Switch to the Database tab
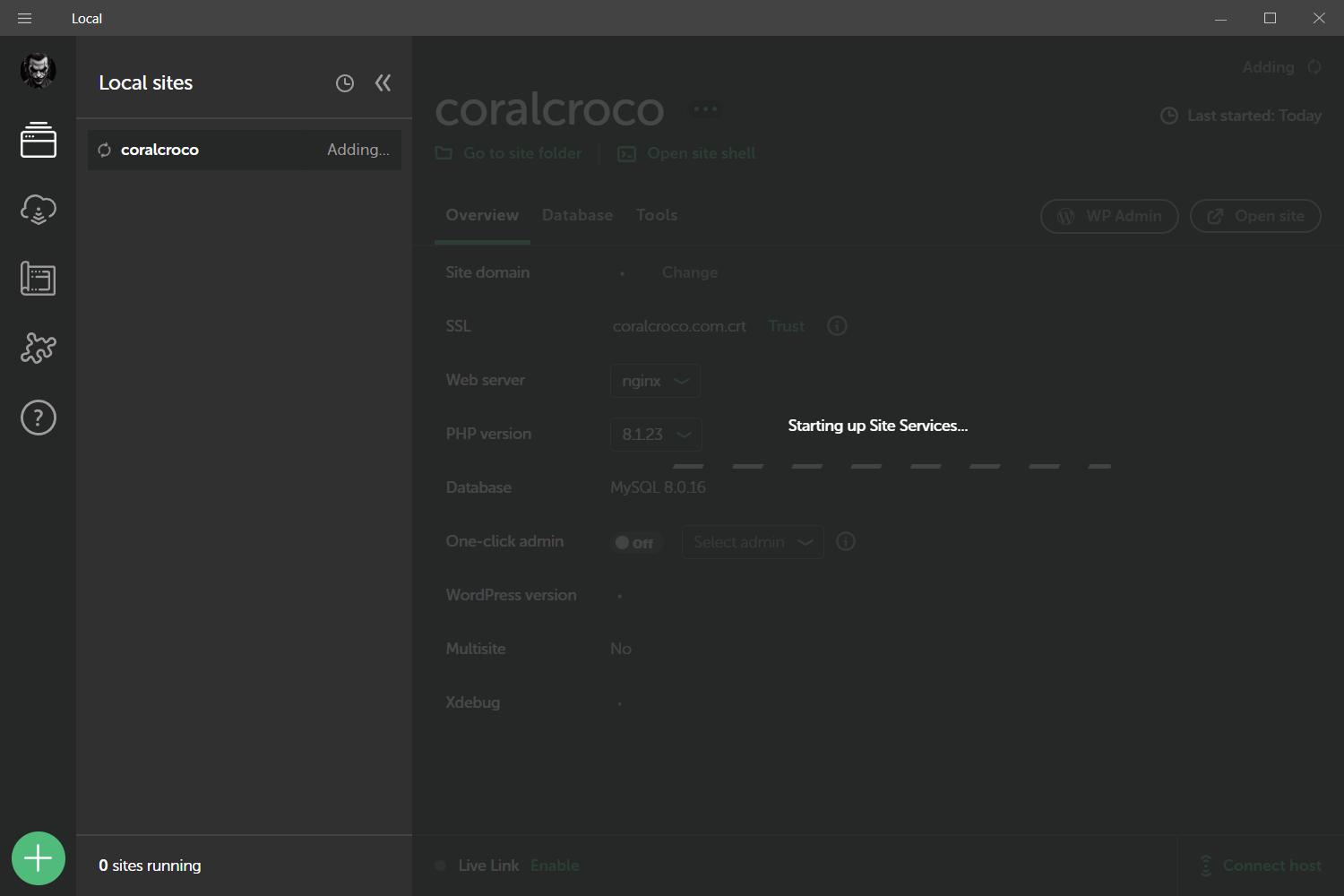This screenshot has width=1344, height=896. point(578,215)
